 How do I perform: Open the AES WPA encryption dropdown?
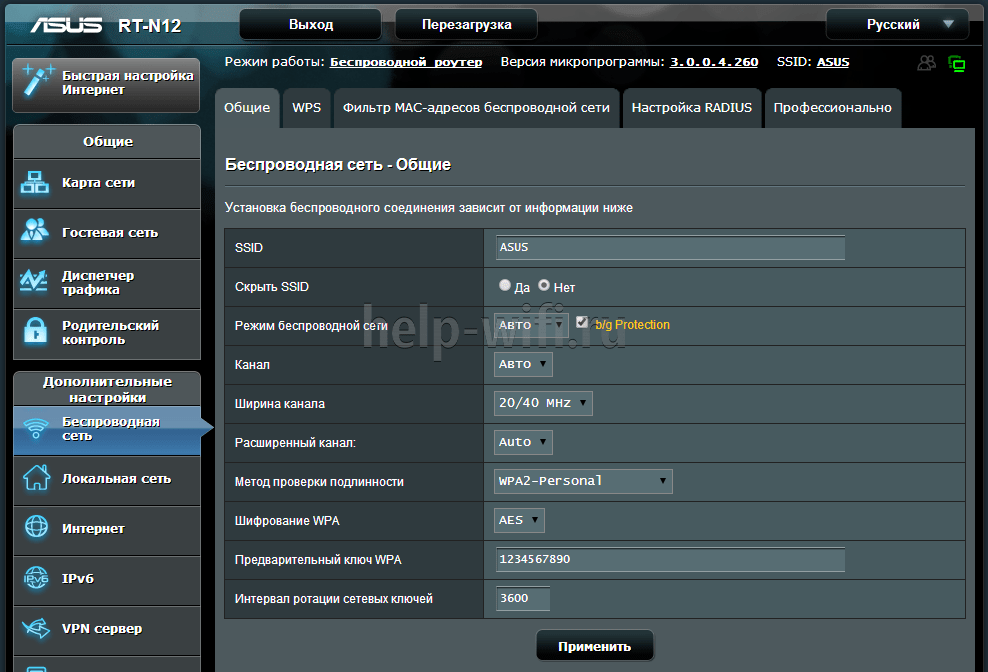point(520,520)
